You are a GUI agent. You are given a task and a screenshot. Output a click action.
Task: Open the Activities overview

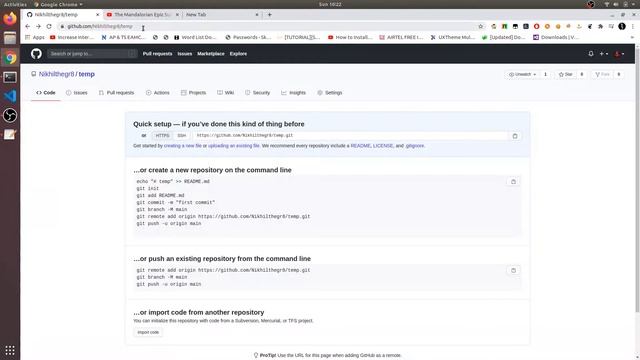[x=15, y=4]
